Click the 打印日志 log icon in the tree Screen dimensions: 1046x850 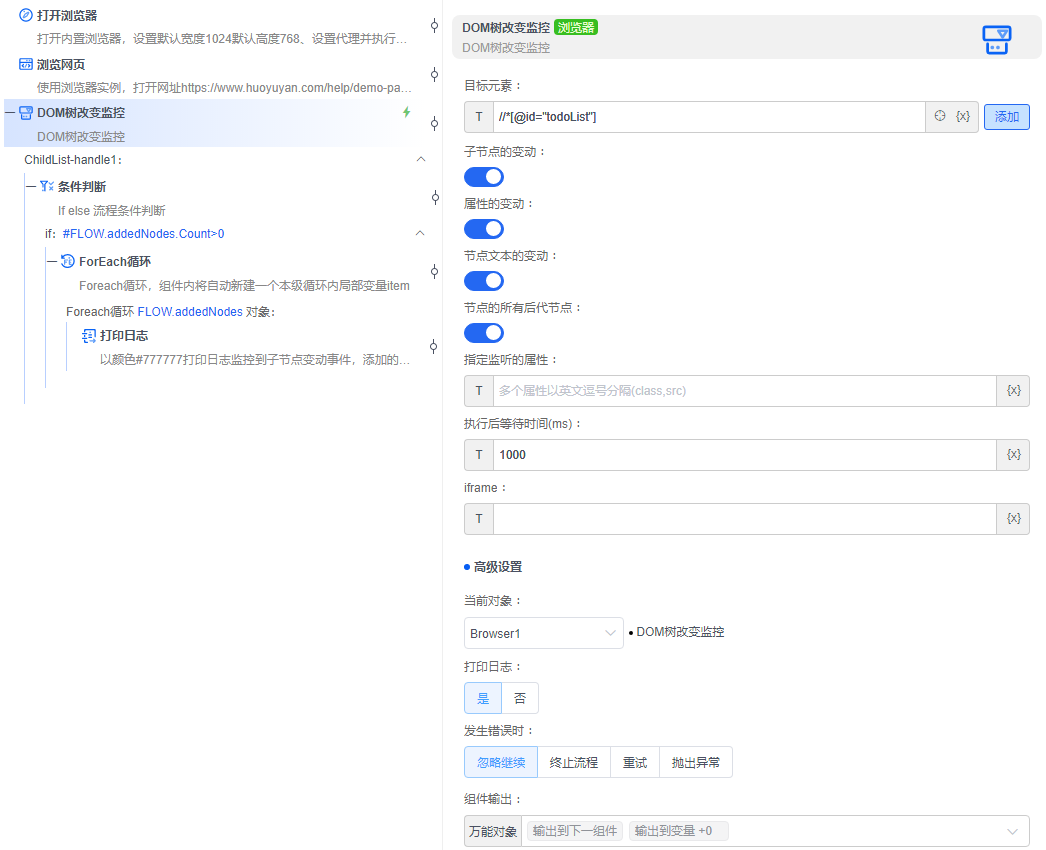pyautogui.click(x=88, y=336)
